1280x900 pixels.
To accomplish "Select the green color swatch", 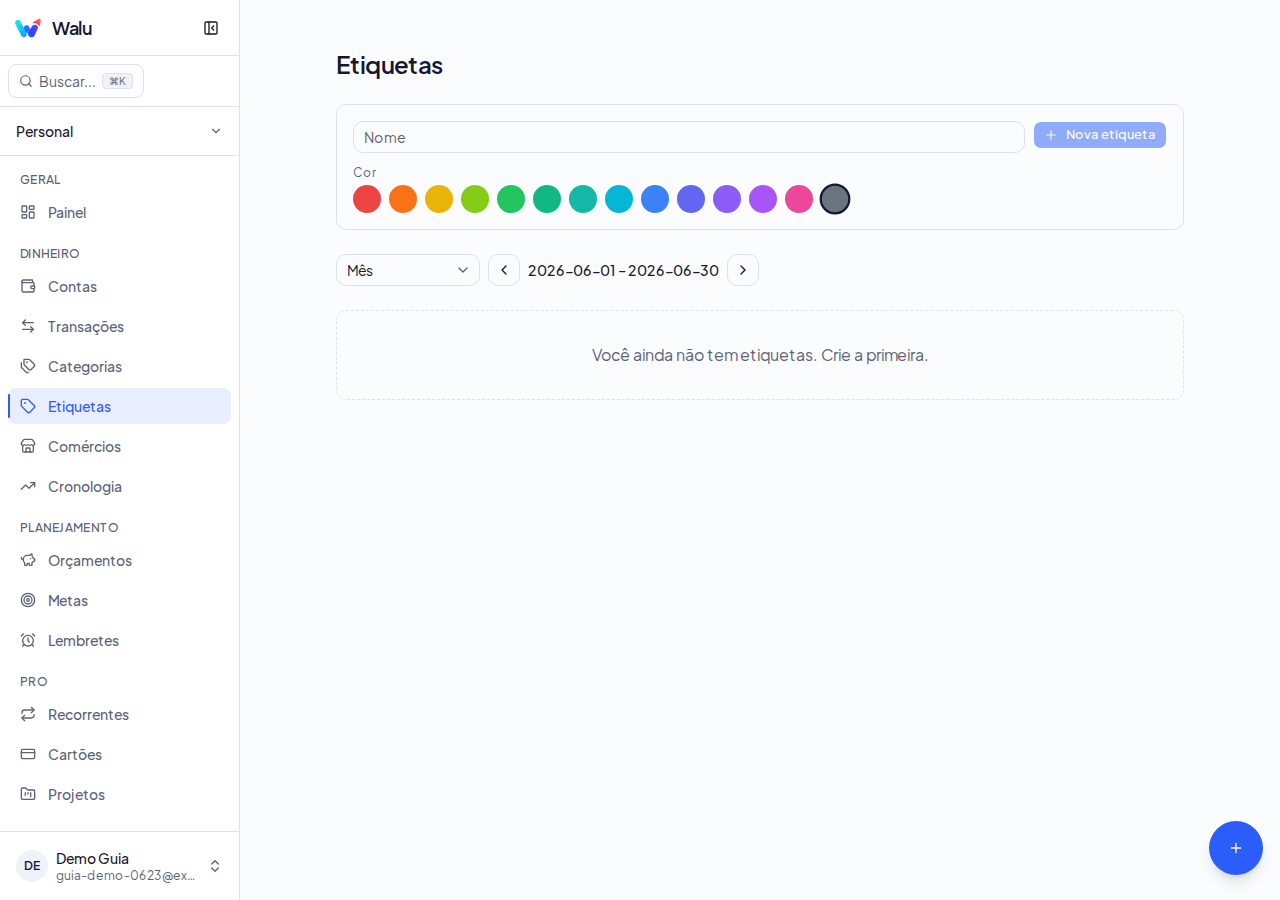I will 511,199.
